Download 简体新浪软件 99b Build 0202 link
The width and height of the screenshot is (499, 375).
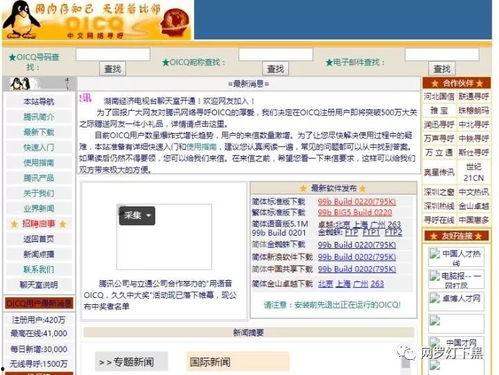(357, 257)
